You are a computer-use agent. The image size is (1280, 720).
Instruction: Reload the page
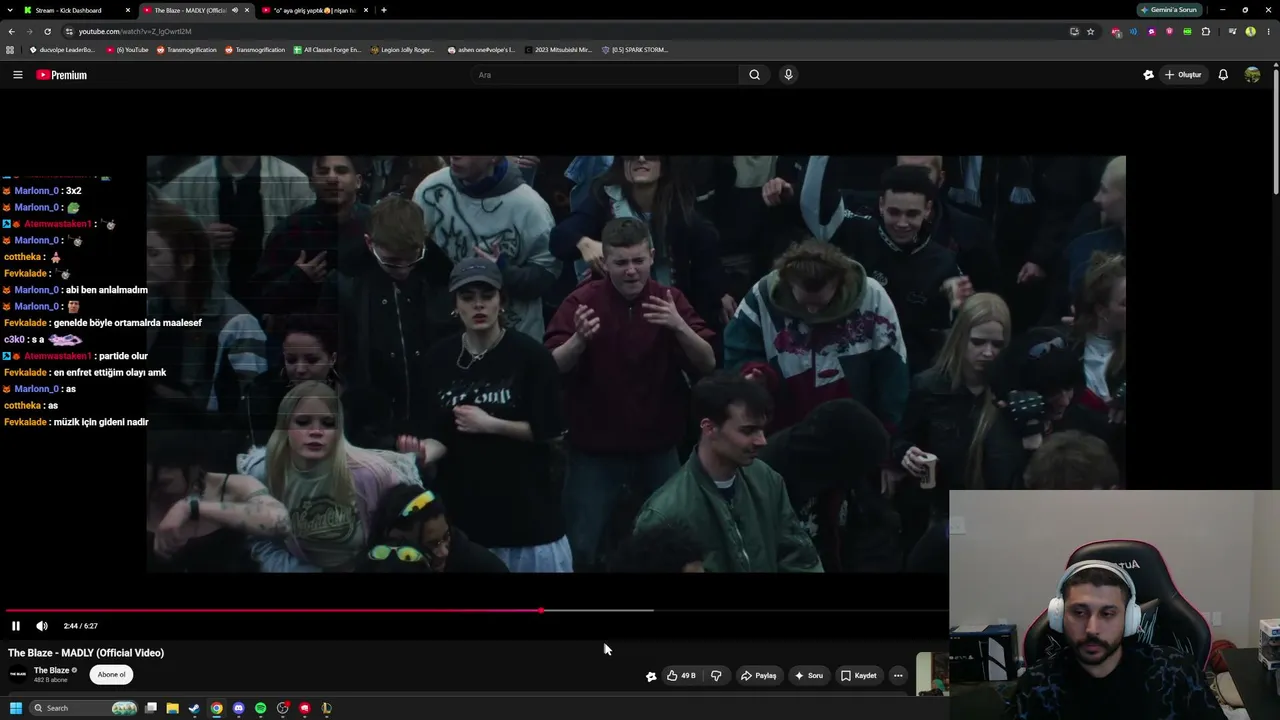coord(47,31)
